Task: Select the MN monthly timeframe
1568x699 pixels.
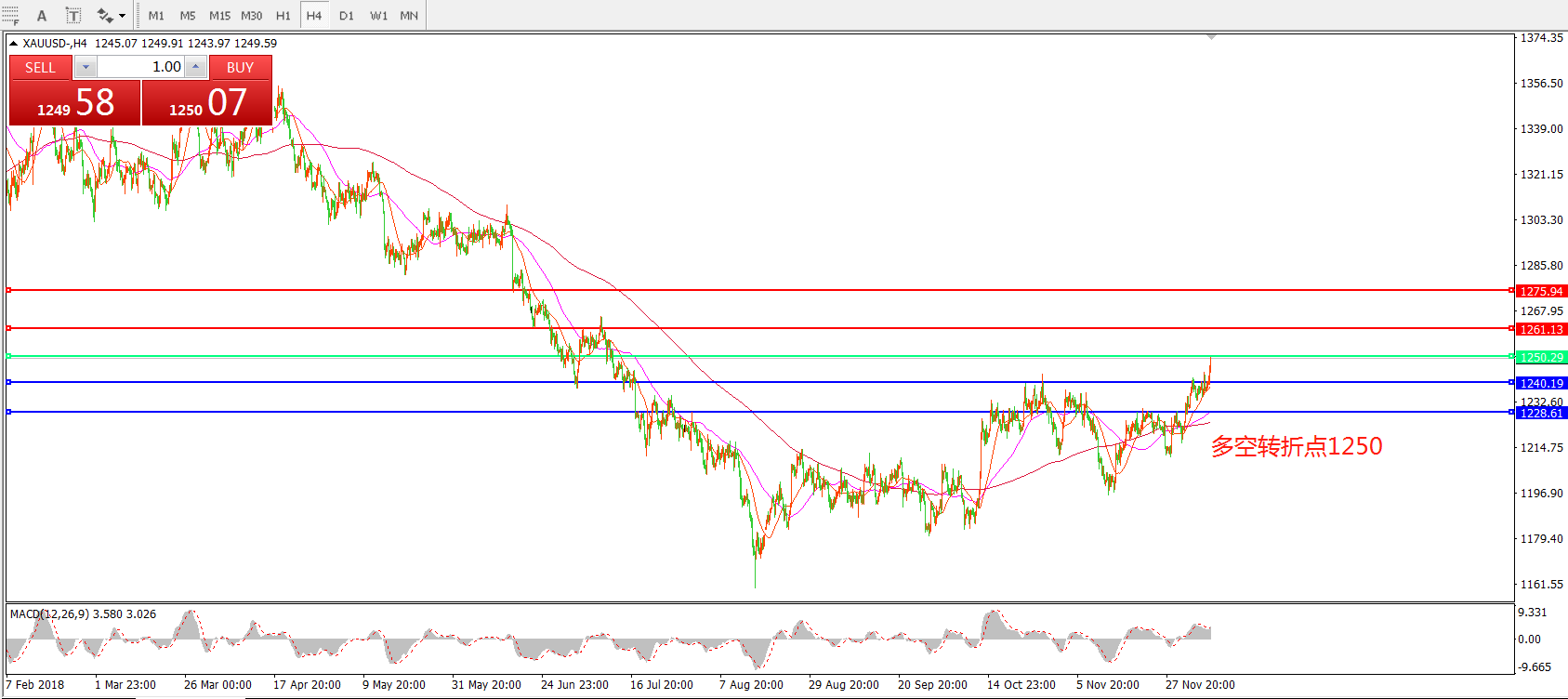Action: [x=409, y=16]
